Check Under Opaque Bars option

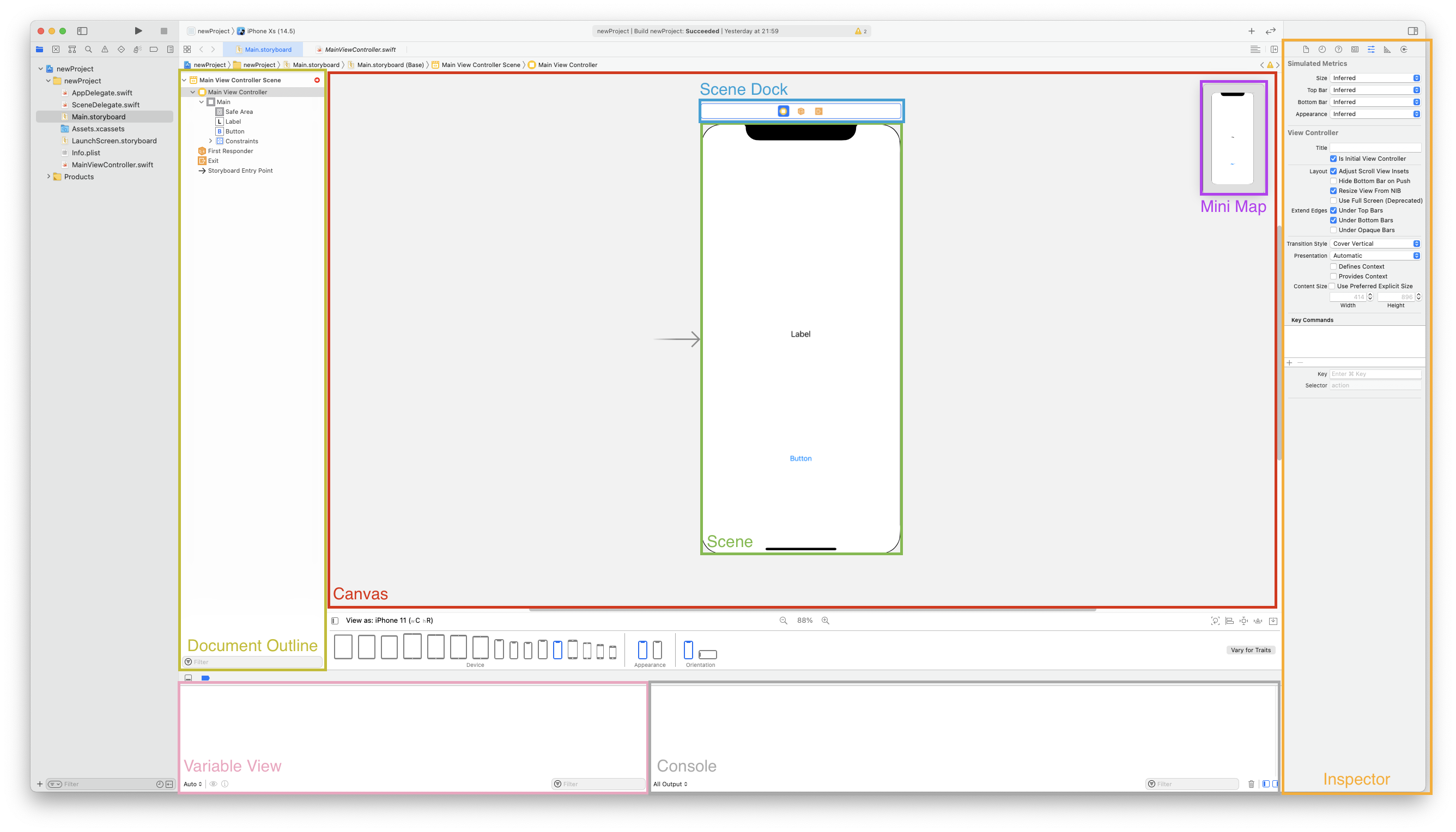coord(1333,230)
